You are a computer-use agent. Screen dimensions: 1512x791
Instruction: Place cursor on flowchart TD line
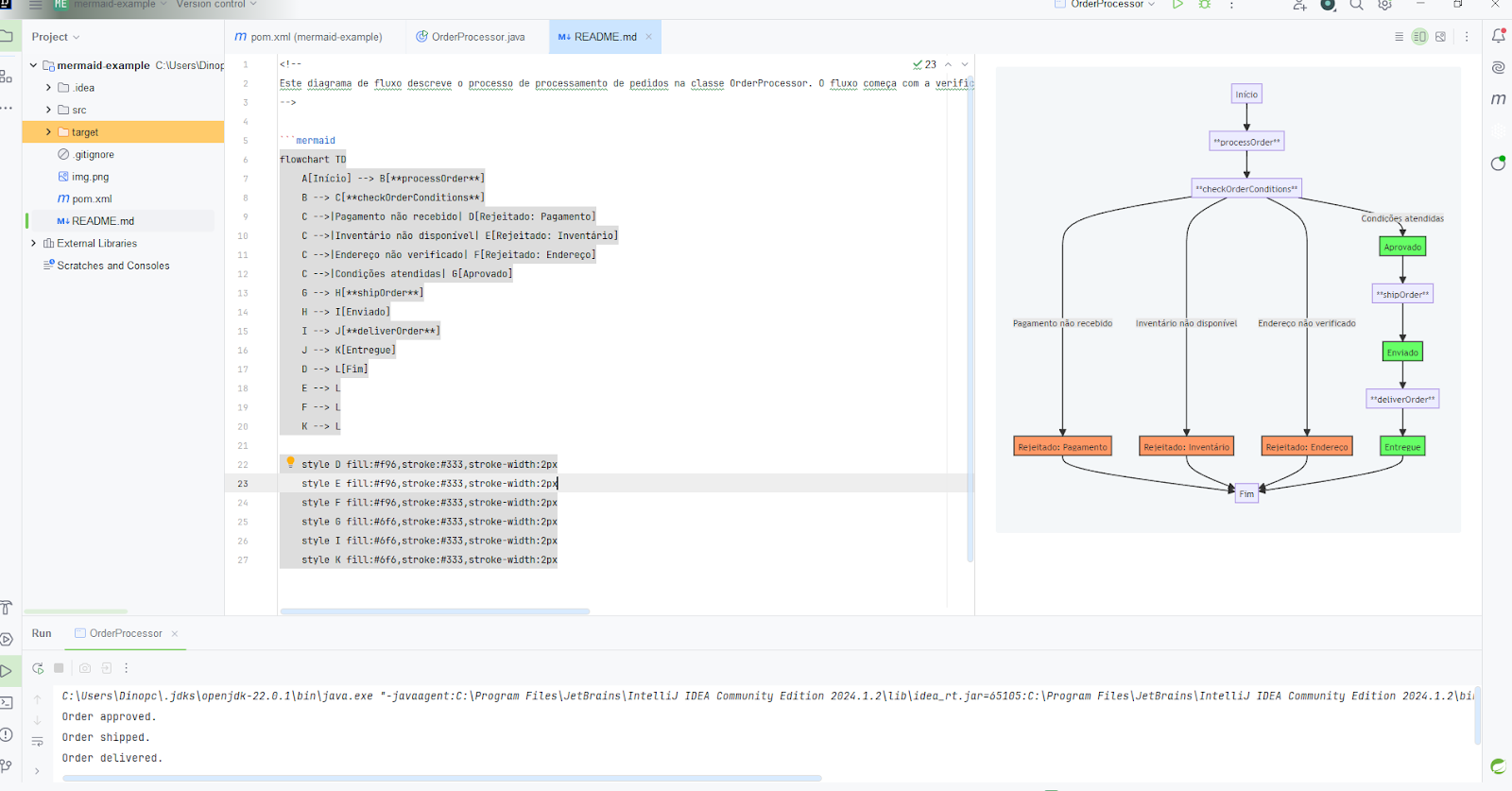pyautogui.click(x=313, y=160)
